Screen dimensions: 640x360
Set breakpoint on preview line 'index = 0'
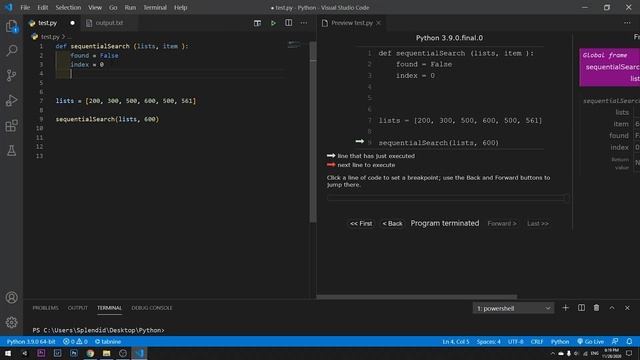[416, 76]
